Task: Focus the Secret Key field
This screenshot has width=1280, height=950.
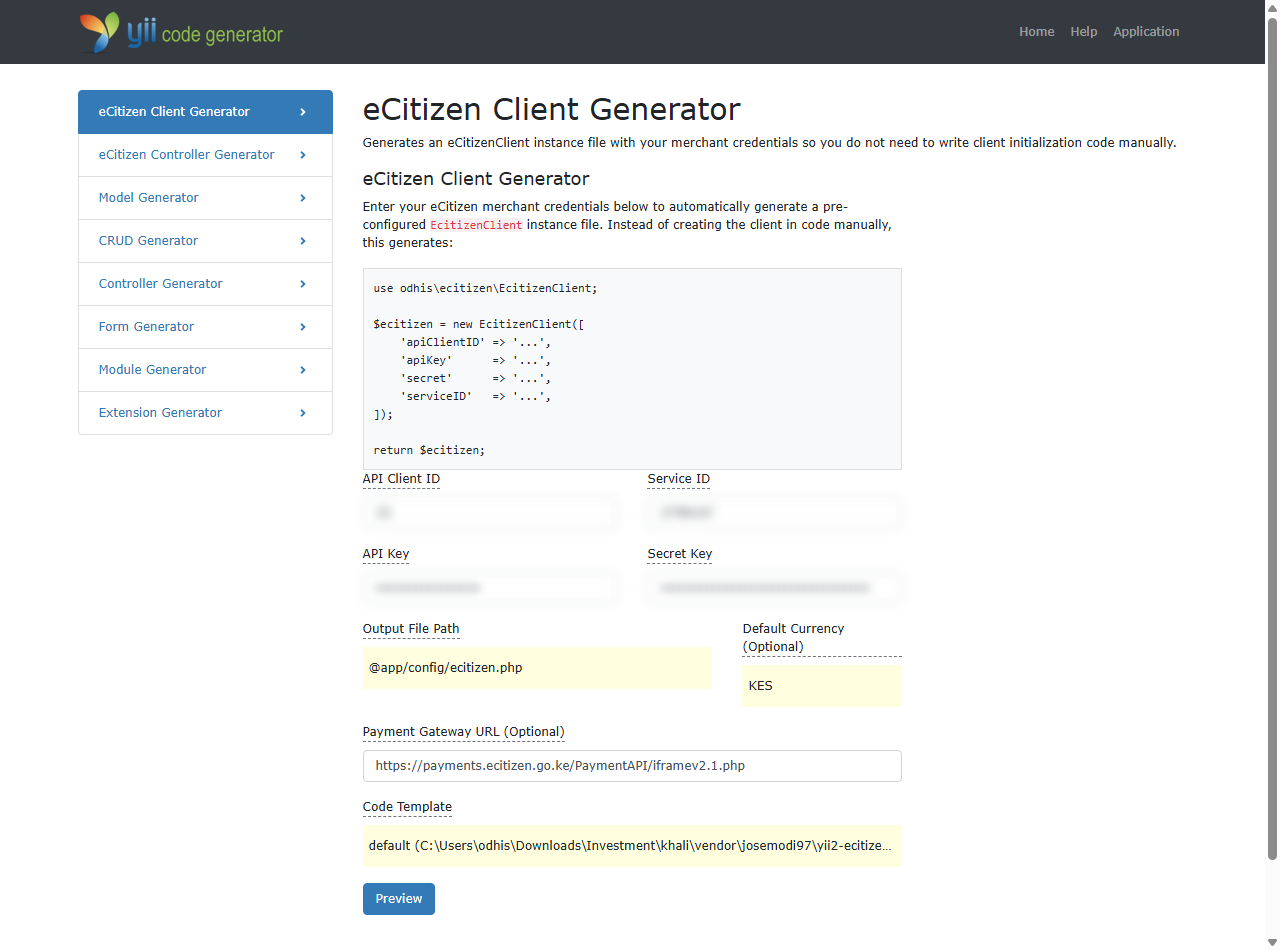Action: 774,588
